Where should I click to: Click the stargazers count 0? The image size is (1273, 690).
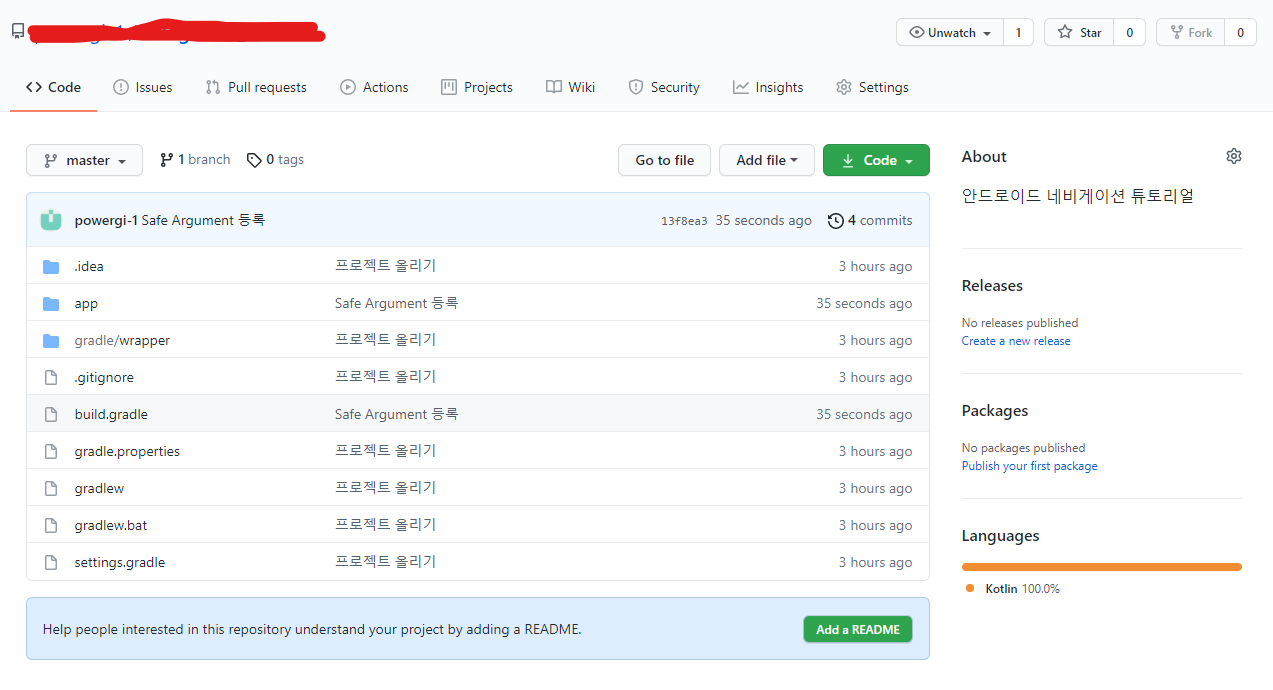click(1129, 32)
